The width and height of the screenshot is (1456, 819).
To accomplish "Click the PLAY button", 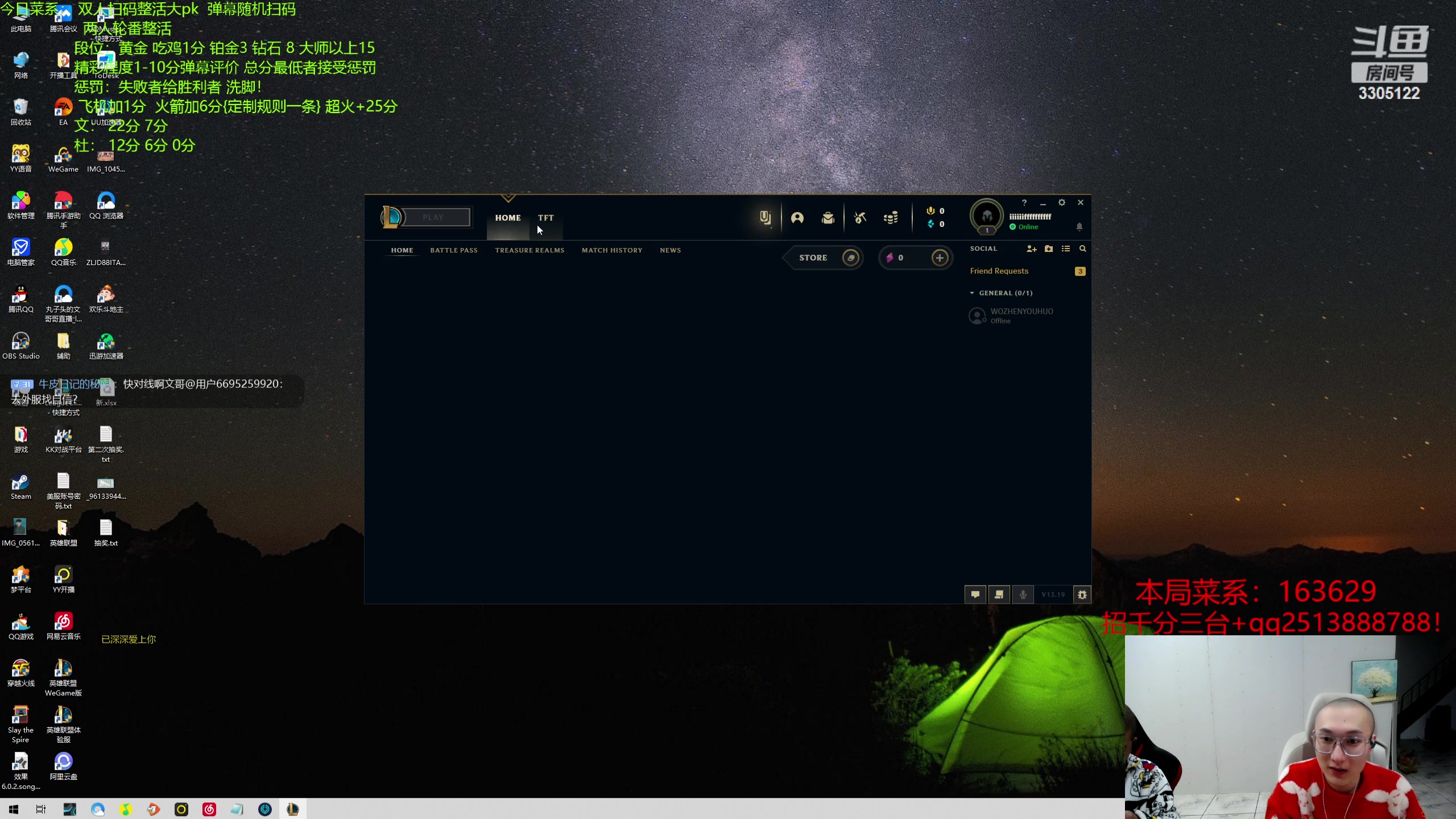I will click(433, 217).
